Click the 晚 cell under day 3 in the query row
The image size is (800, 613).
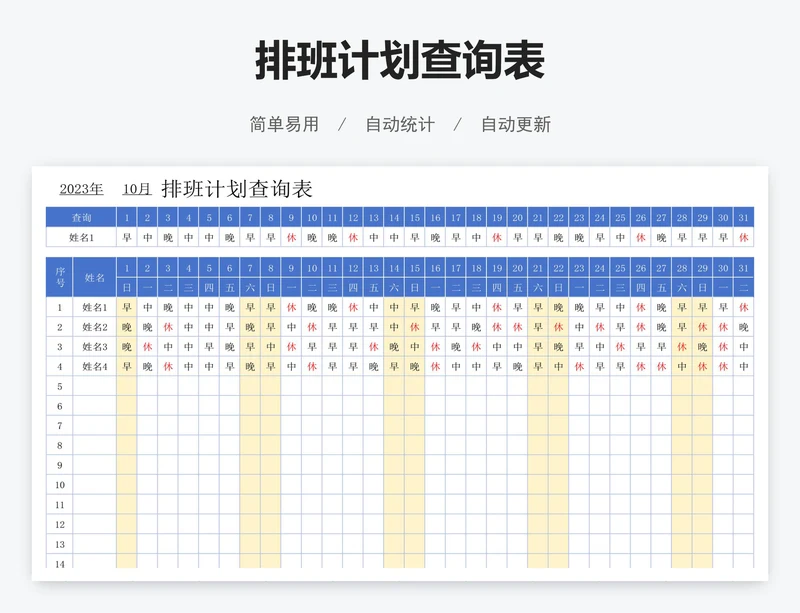(168, 237)
